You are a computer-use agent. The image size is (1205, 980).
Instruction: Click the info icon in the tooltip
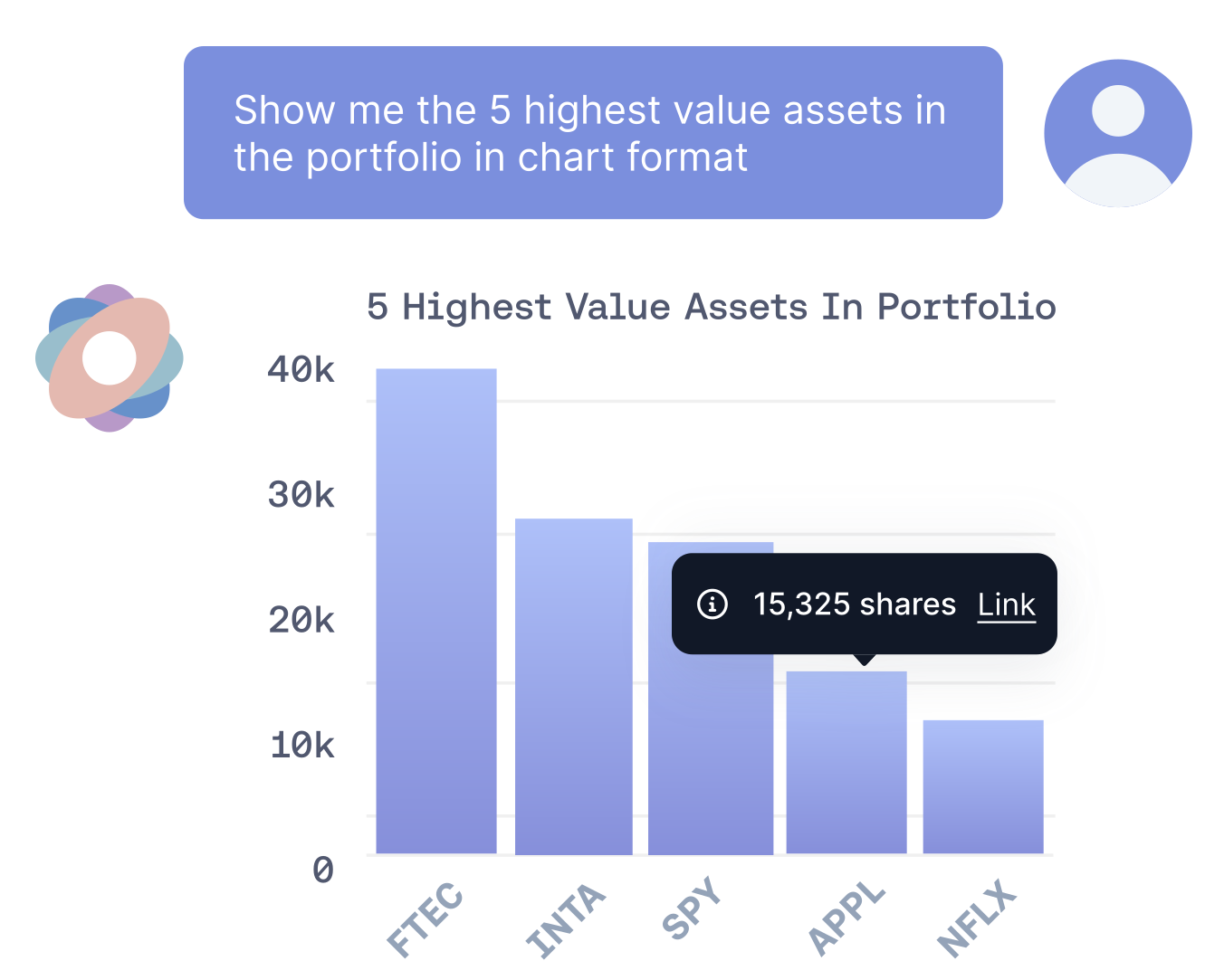point(712,604)
